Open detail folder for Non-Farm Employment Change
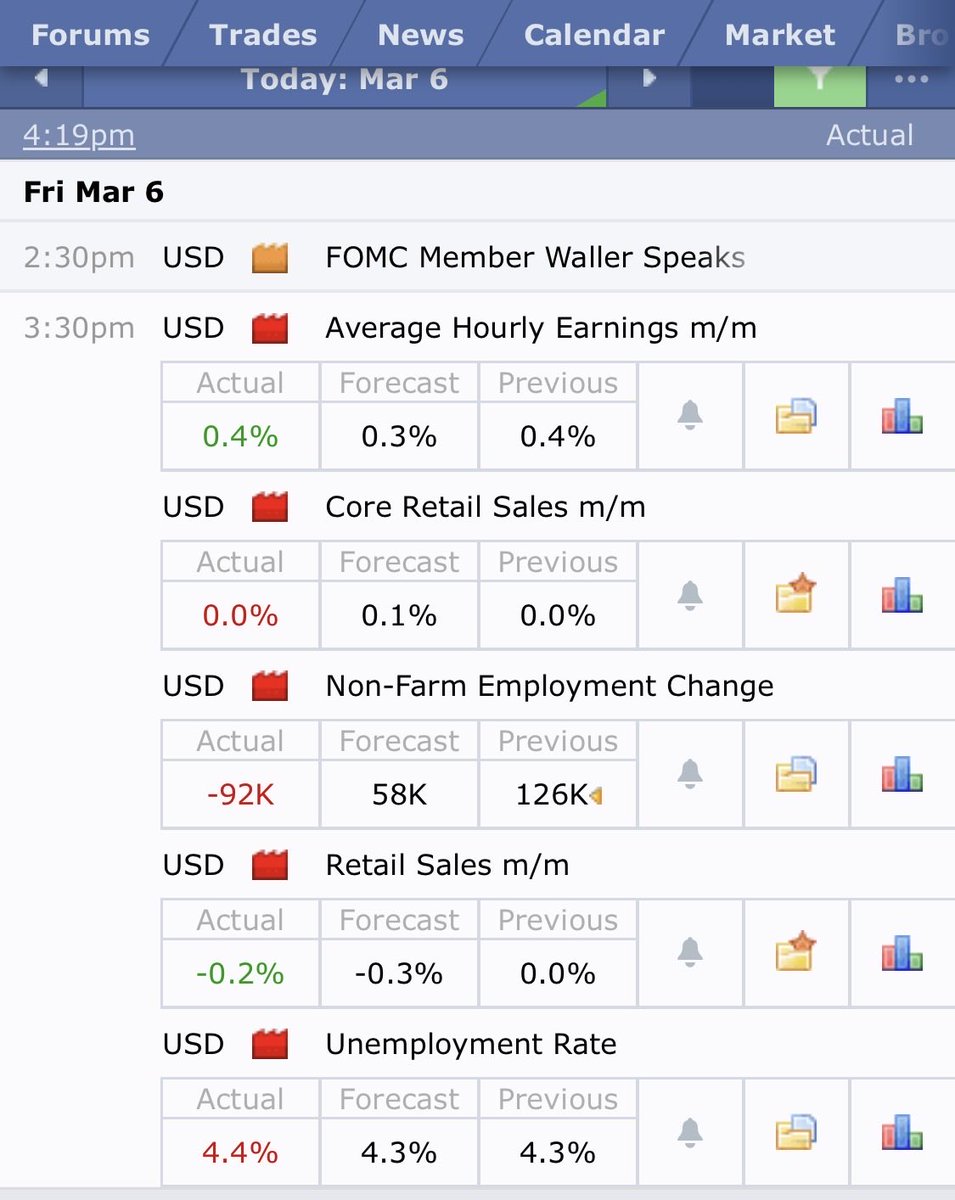The height and width of the screenshot is (1200, 955). click(x=796, y=774)
